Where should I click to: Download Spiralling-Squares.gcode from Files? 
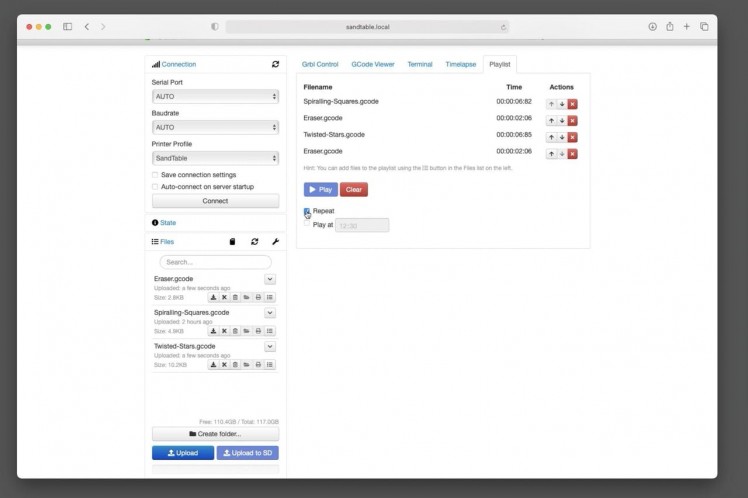213,331
